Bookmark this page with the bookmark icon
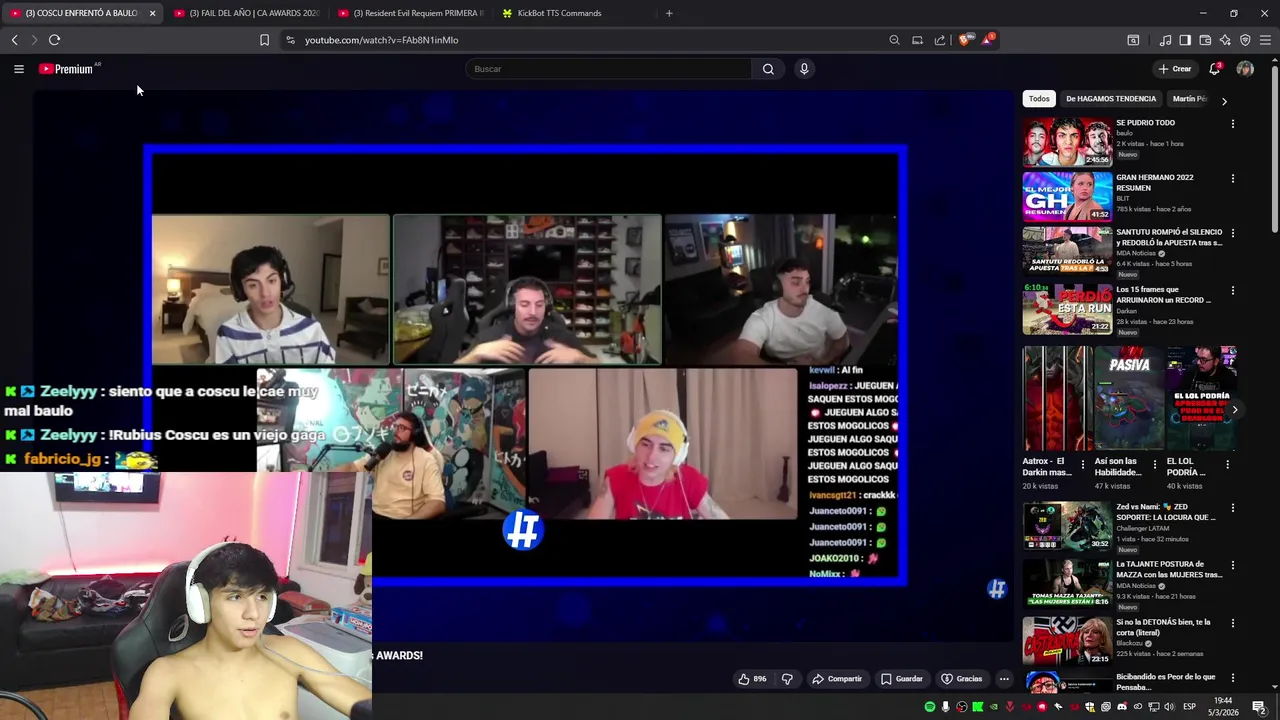This screenshot has width=1280, height=720. point(264,40)
